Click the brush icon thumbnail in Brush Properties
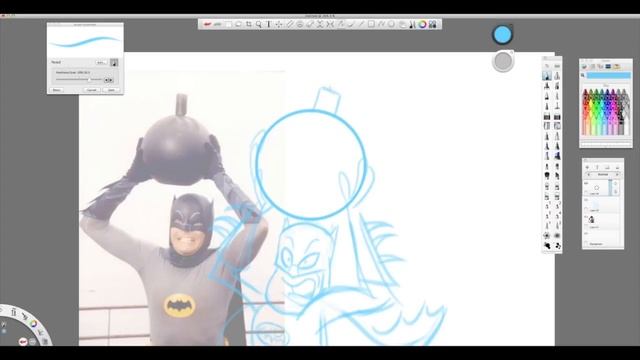 click(114, 62)
